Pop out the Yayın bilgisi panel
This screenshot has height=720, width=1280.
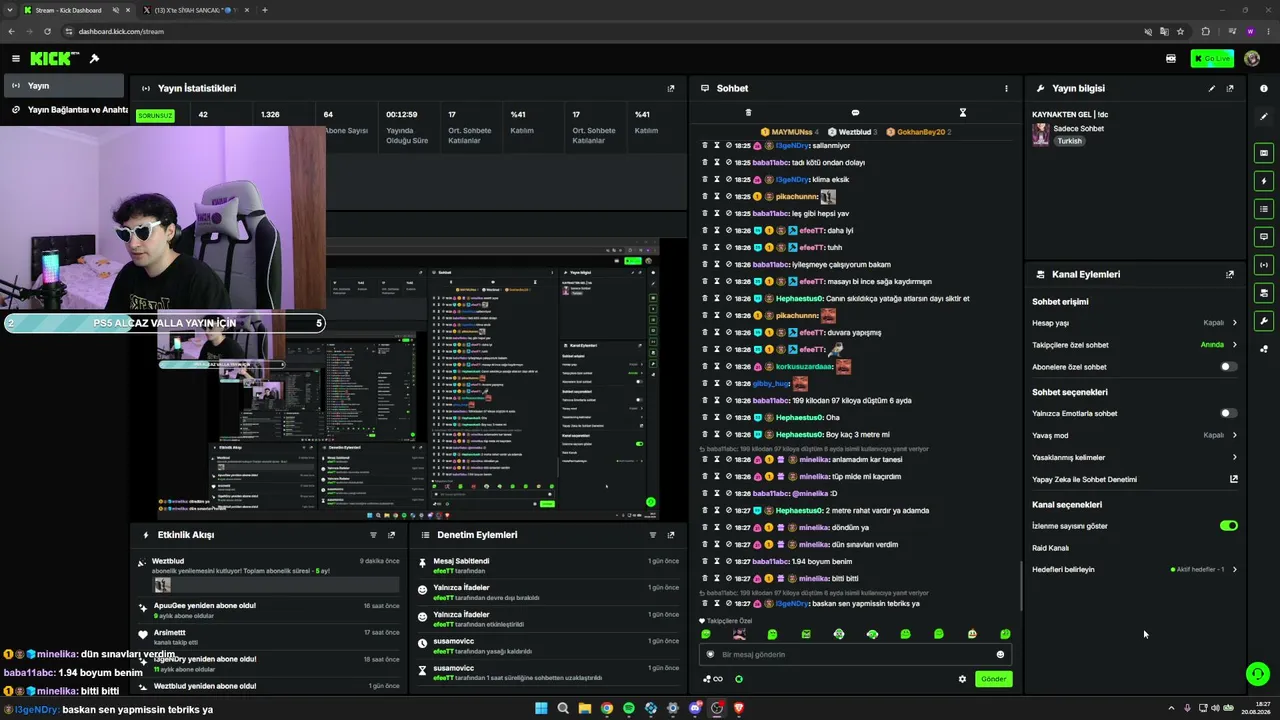pos(1230,88)
